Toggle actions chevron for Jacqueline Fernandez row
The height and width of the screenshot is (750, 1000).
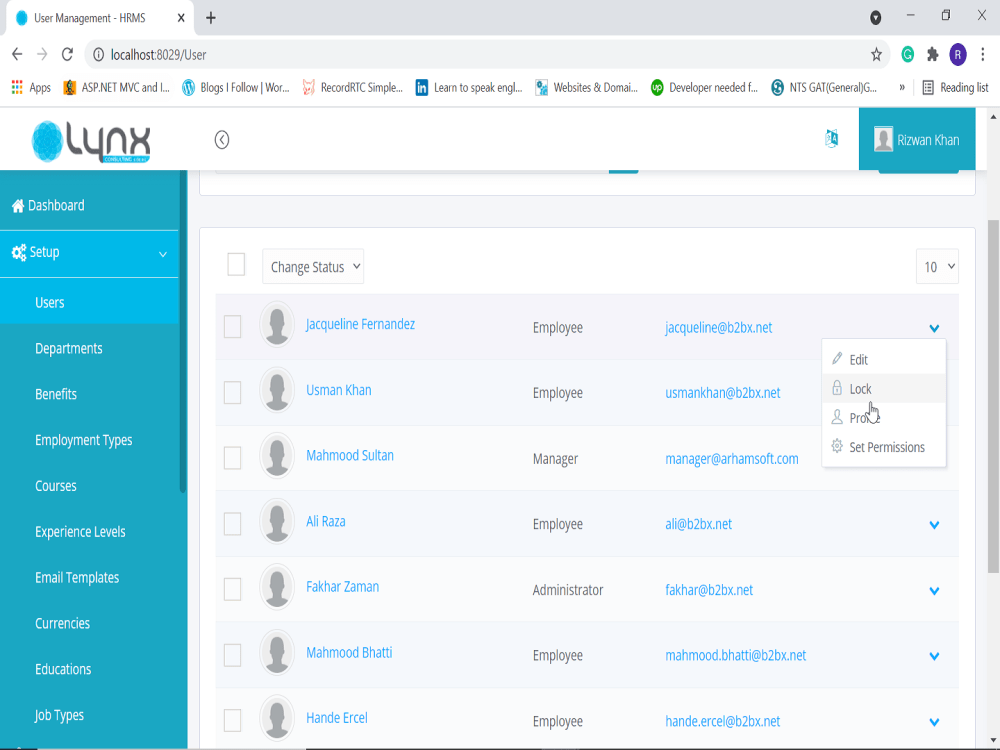pos(934,328)
